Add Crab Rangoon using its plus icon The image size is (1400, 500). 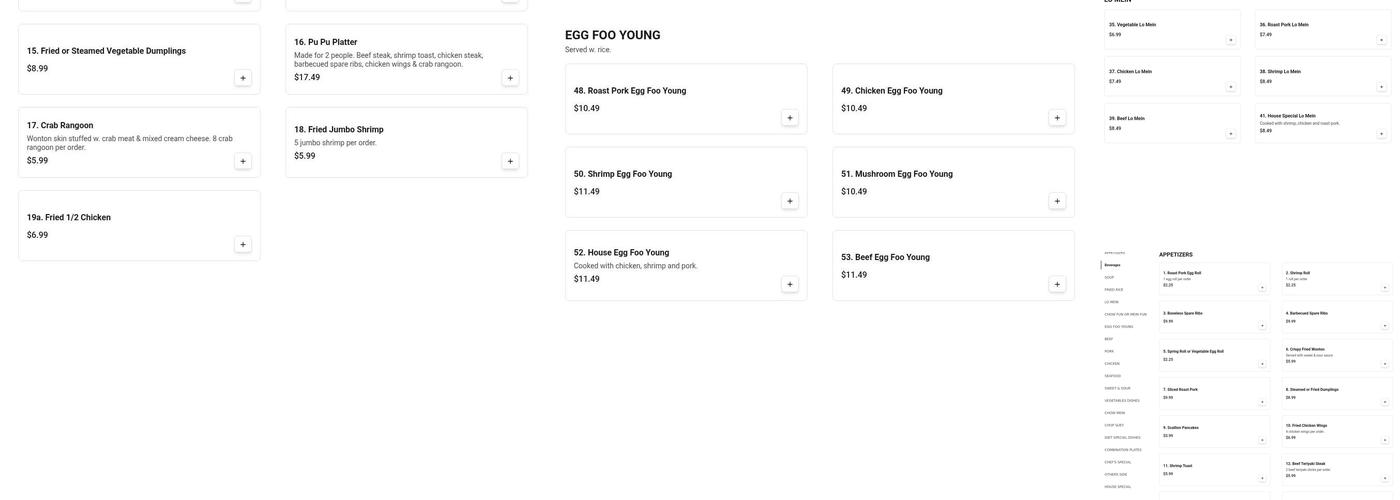coord(243,161)
